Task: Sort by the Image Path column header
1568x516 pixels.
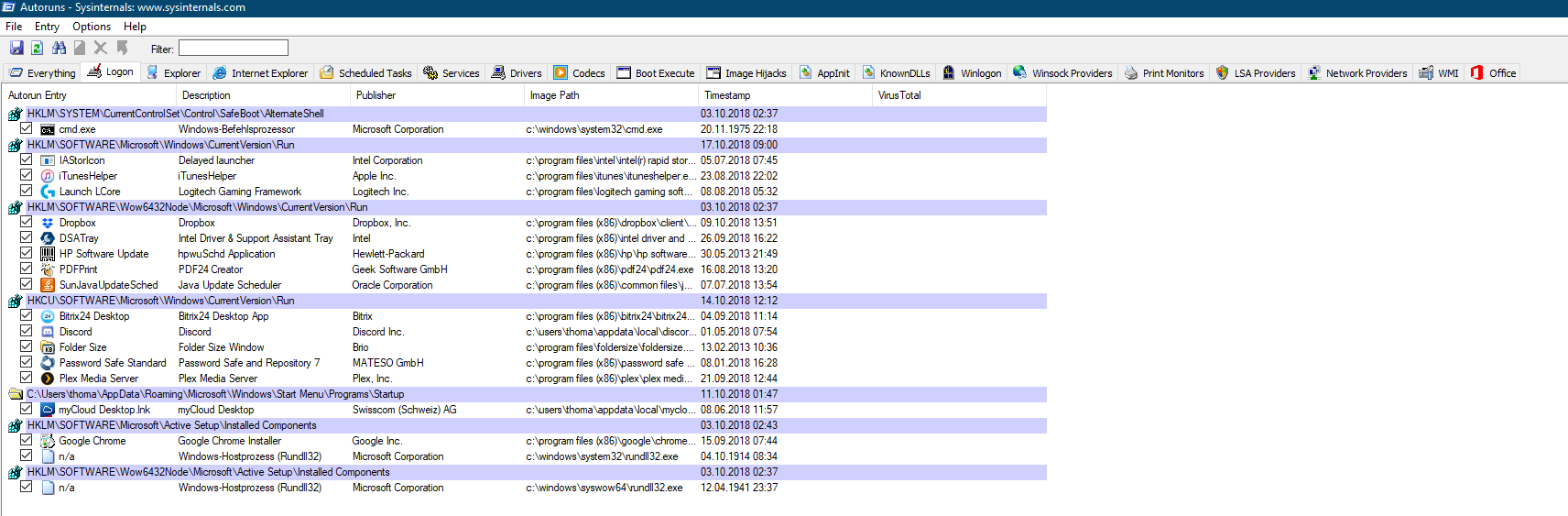Action: click(x=612, y=95)
